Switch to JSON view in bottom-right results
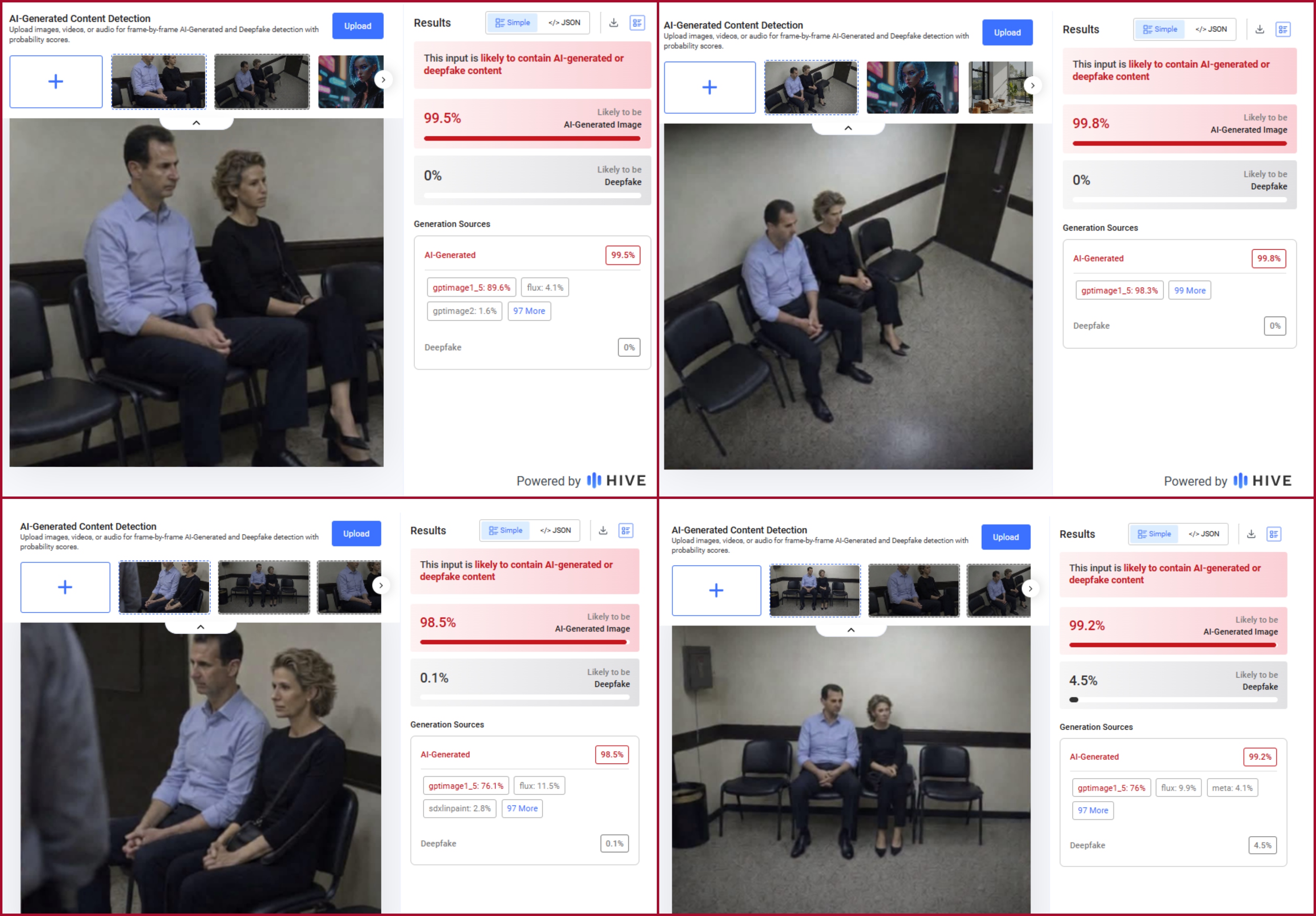 1203,534
